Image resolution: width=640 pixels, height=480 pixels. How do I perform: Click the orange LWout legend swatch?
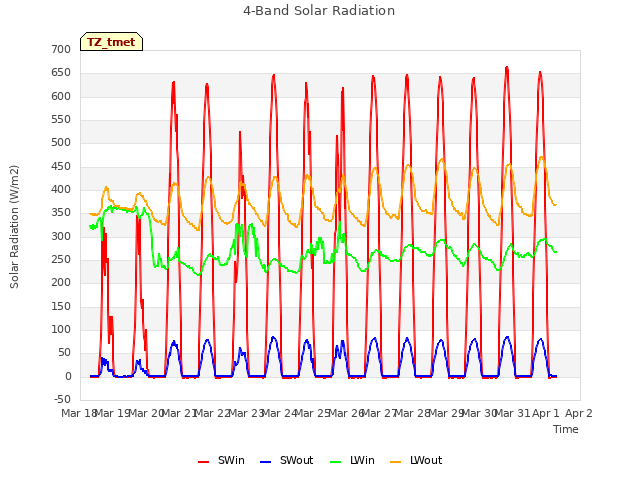coord(396,462)
